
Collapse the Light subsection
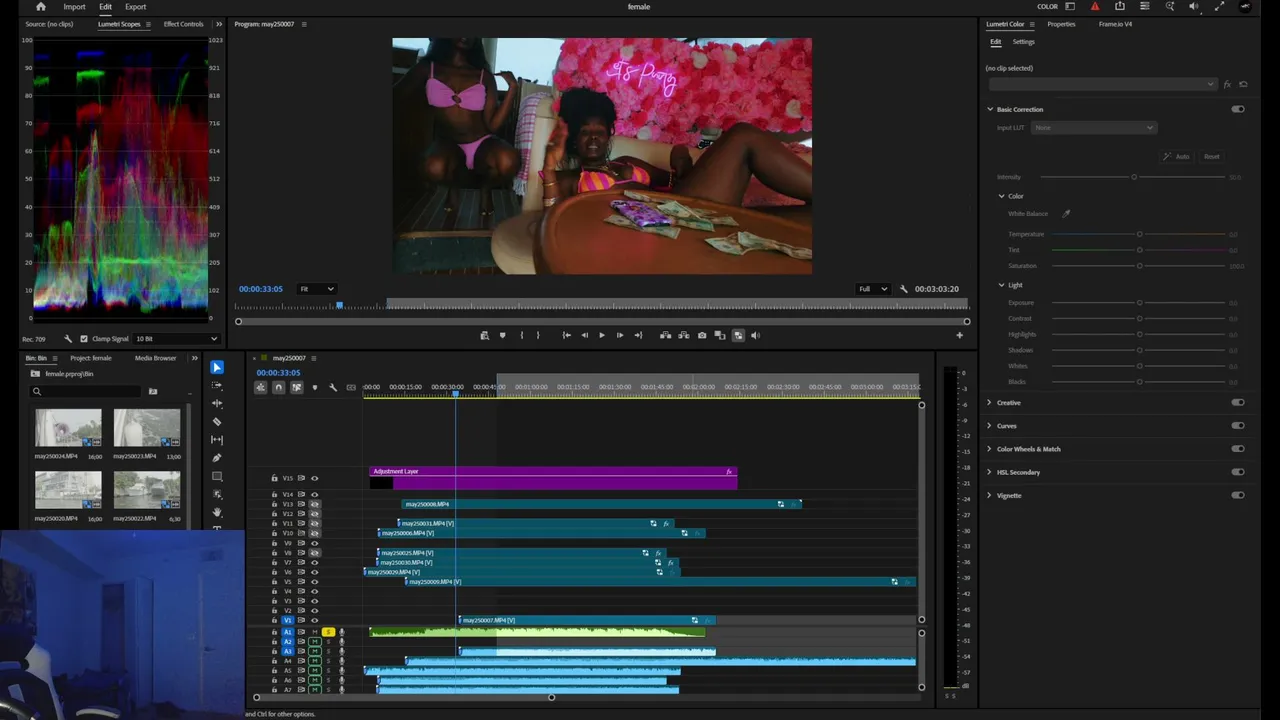pyautogui.click(x=1002, y=285)
